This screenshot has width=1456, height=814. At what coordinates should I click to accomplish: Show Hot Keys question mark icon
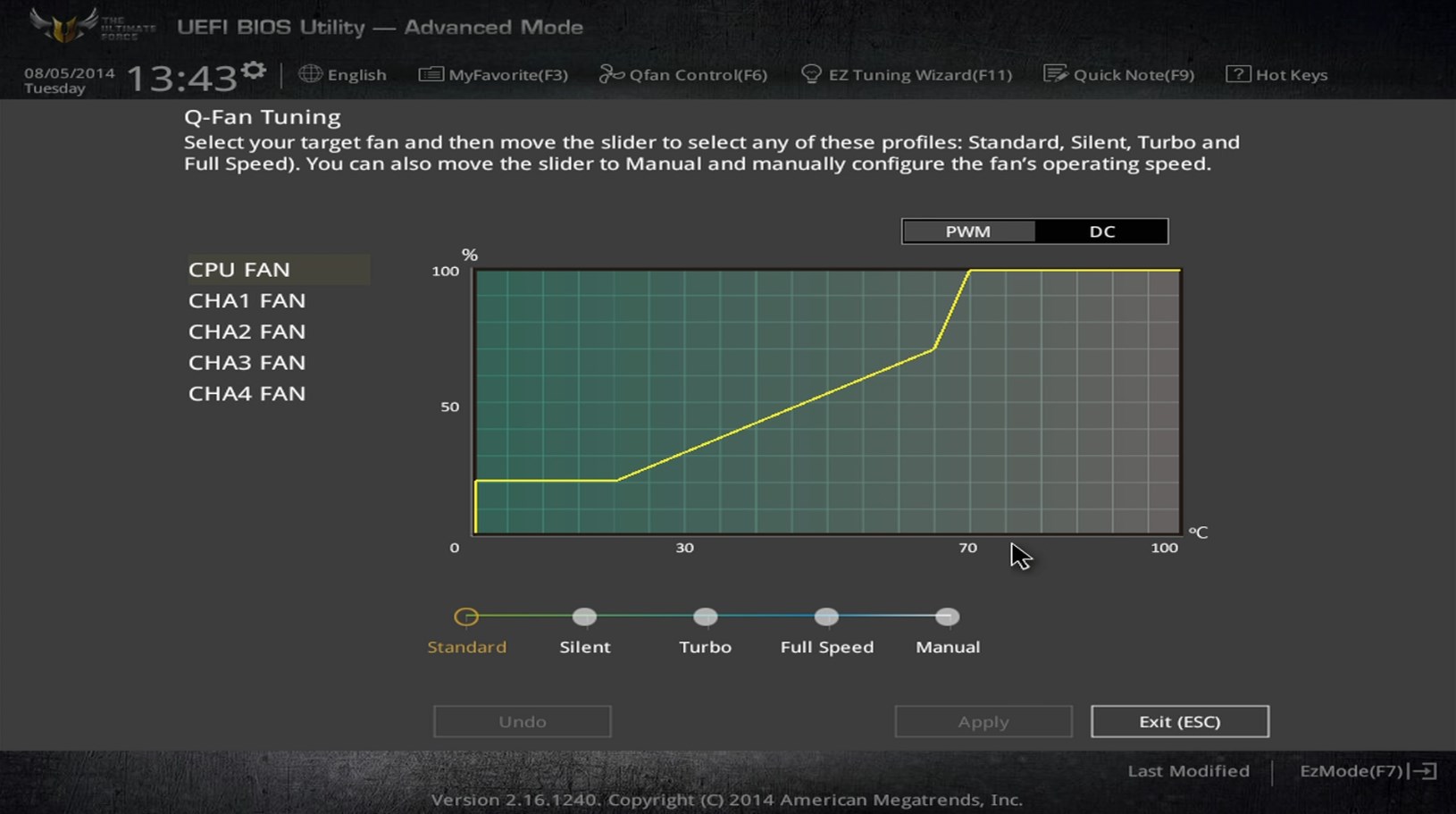[1238, 74]
